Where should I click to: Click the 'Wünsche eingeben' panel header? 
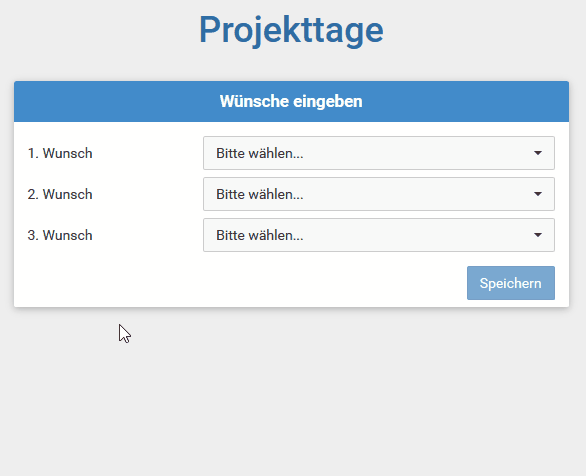[292, 101]
